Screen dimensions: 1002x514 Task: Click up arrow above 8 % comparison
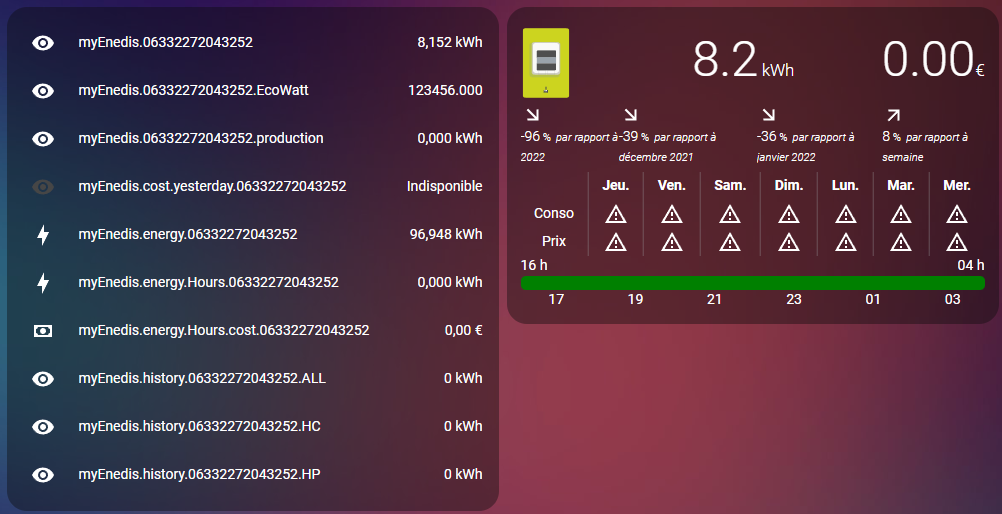(893, 114)
